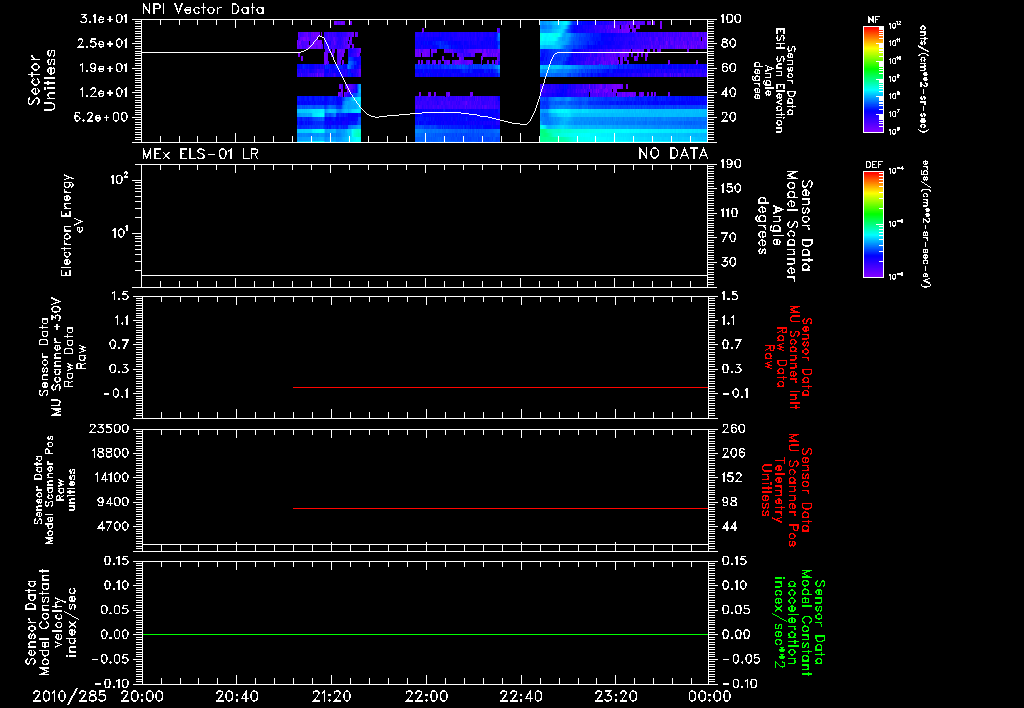
Task: Click the 23500 scanner position tick value
Action: [108, 429]
